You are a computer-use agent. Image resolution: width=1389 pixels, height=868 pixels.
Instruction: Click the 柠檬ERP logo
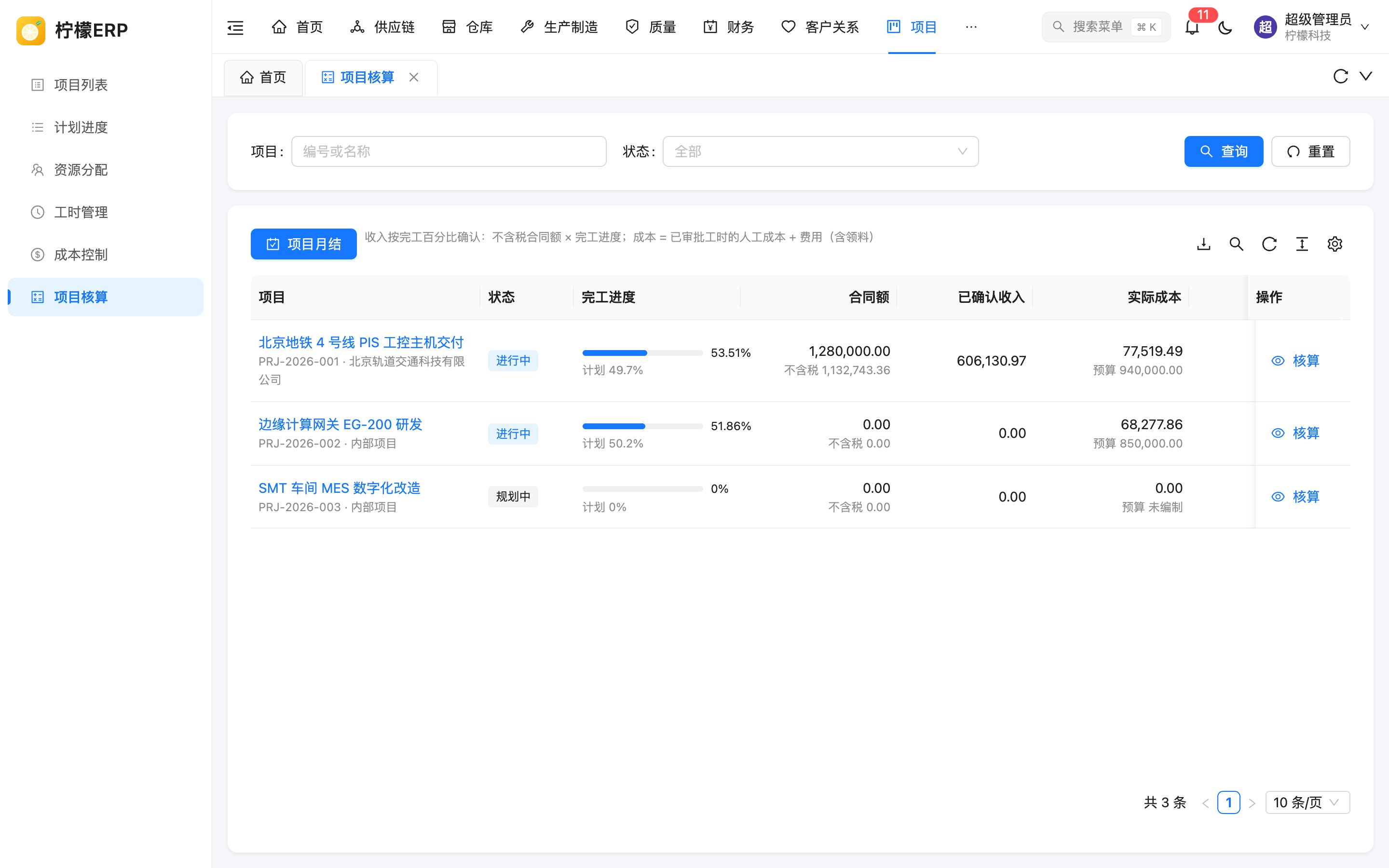click(x=72, y=30)
